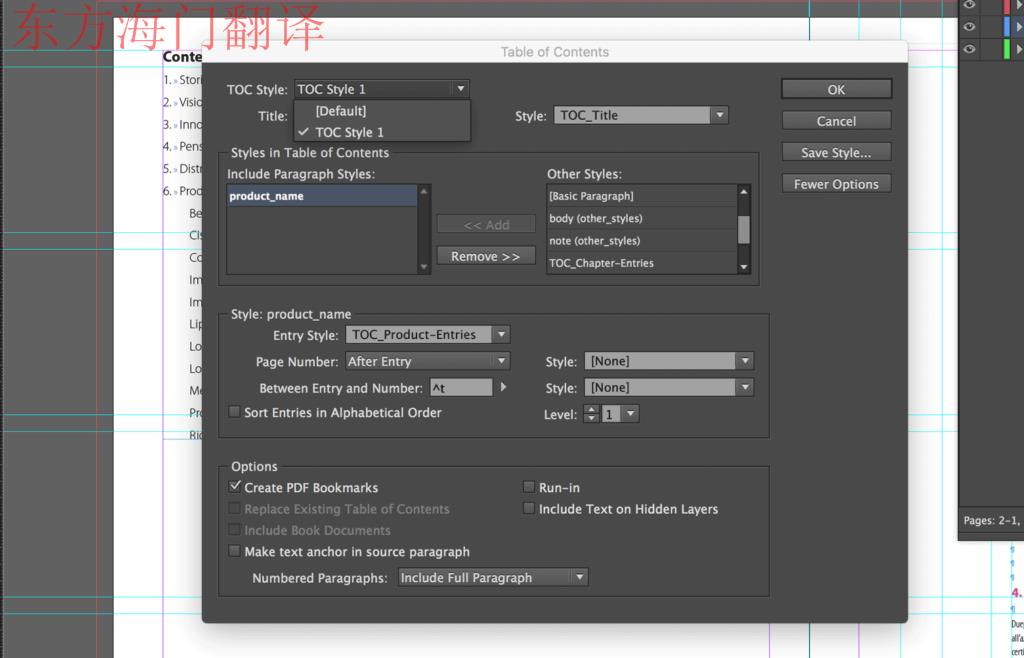The width and height of the screenshot is (1024, 658).
Task: Click the red layer color bar
Action: pyautogui.click(x=1006, y=6)
